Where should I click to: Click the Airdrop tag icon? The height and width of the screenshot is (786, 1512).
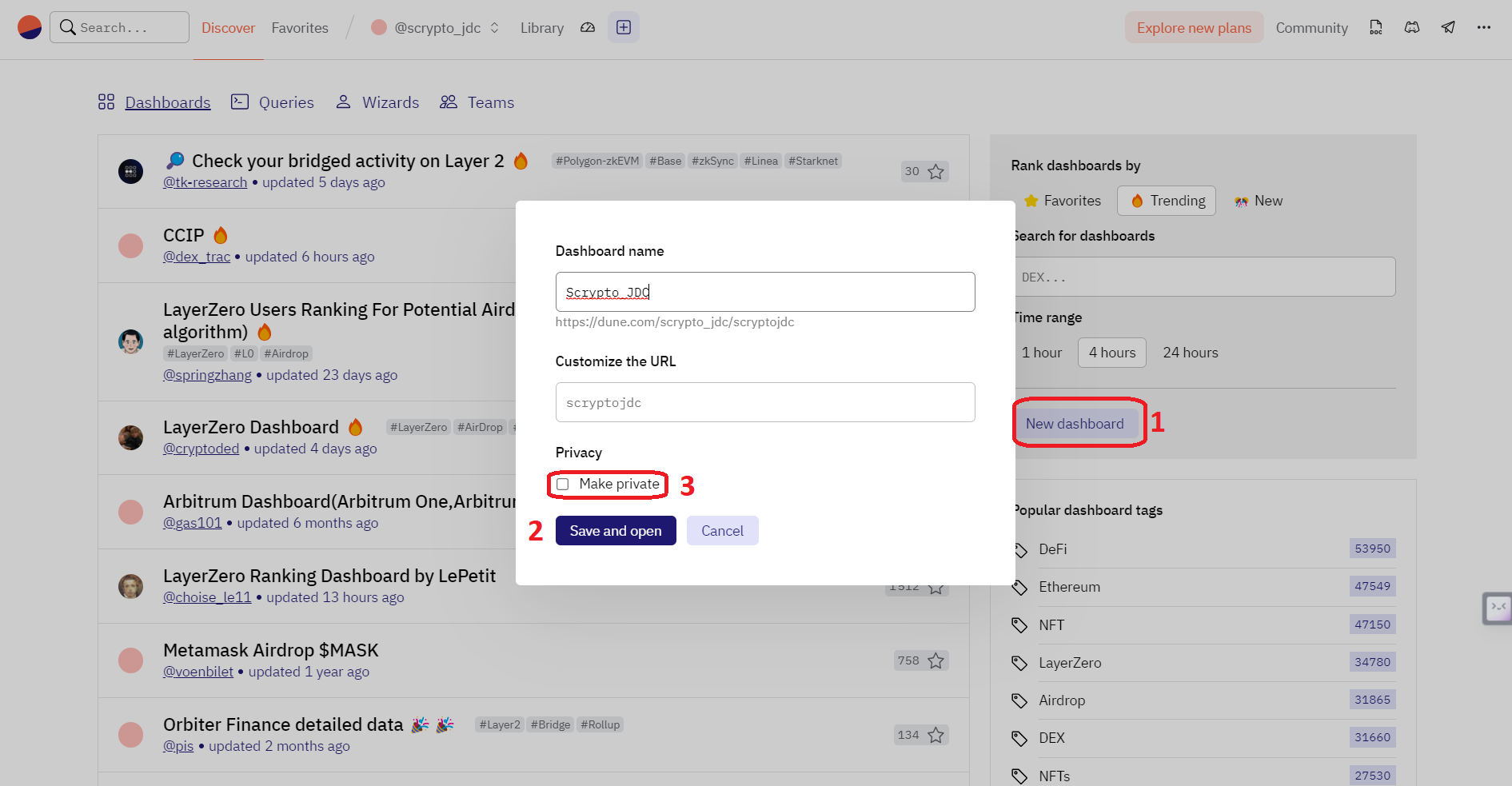coord(1019,700)
